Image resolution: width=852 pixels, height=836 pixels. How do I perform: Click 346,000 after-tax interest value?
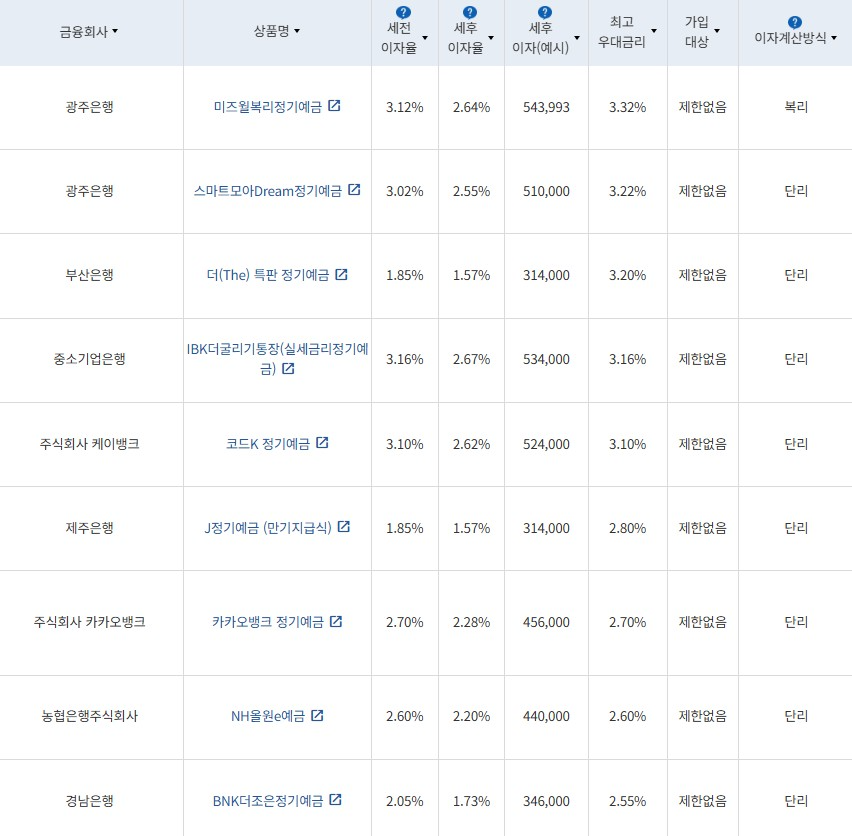[x=546, y=801]
